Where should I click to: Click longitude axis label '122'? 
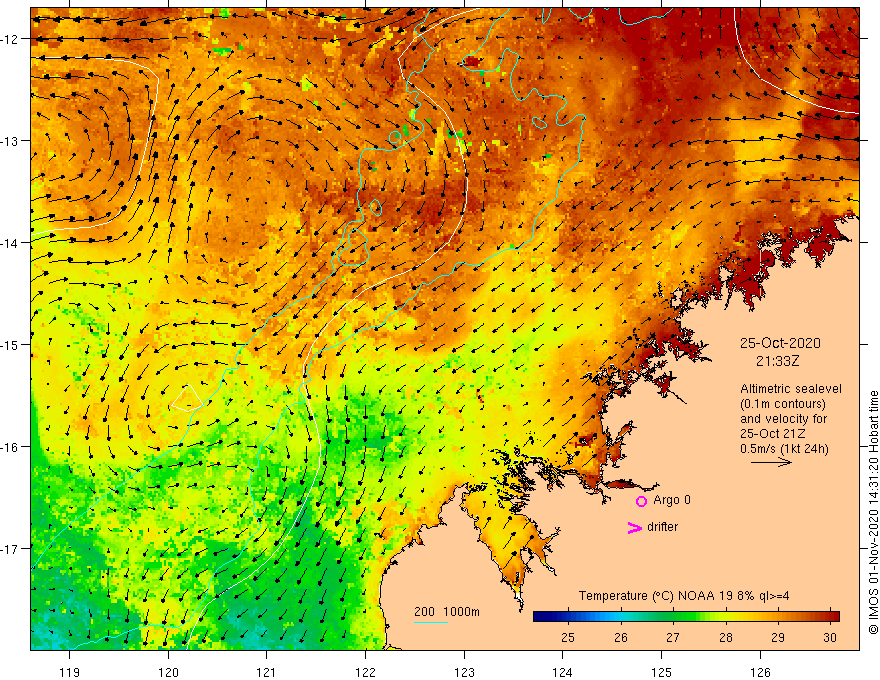click(365, 672)
